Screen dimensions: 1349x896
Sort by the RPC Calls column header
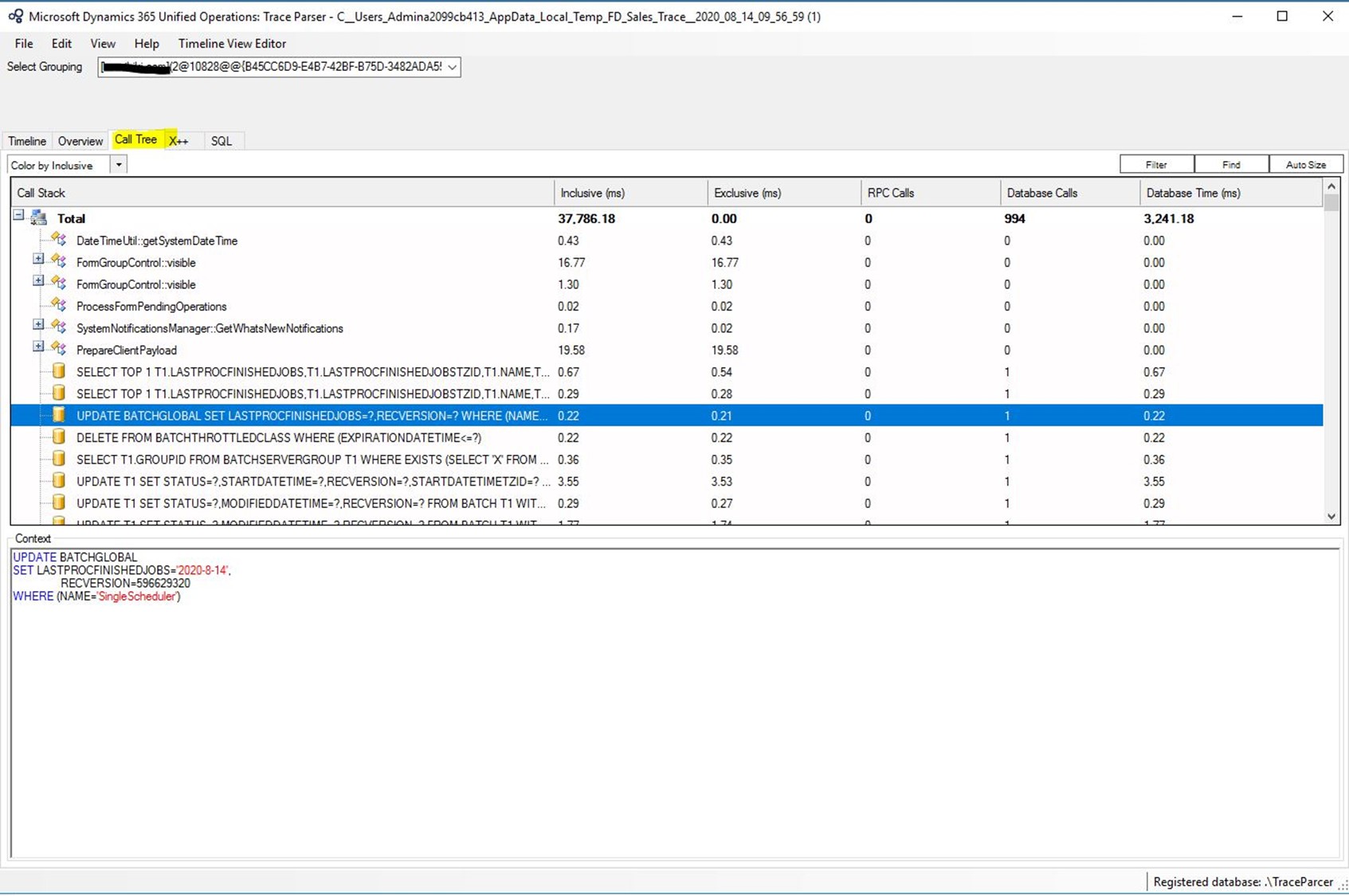tap(931, 193)
